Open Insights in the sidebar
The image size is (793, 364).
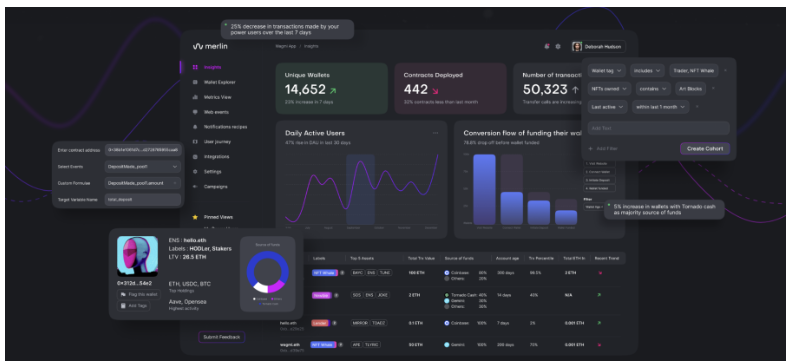212,67
